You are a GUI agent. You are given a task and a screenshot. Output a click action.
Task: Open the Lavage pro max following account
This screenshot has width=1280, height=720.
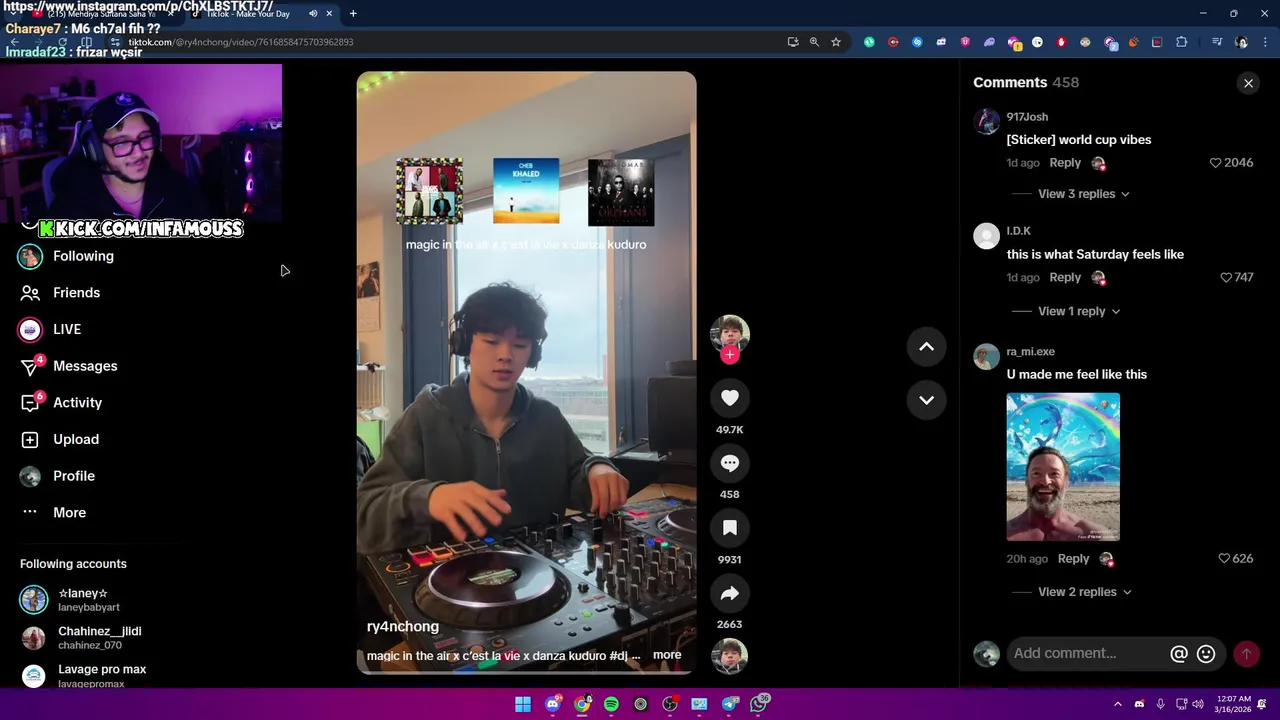(84, 676)
